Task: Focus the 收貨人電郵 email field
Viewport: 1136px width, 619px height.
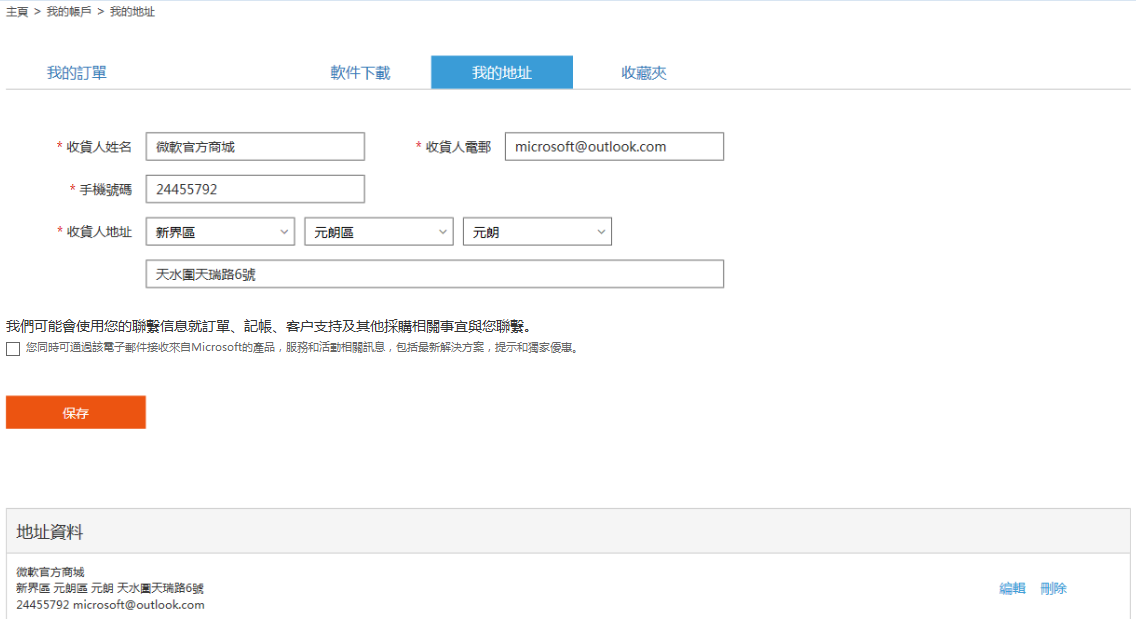Action: tap(614, 147)
